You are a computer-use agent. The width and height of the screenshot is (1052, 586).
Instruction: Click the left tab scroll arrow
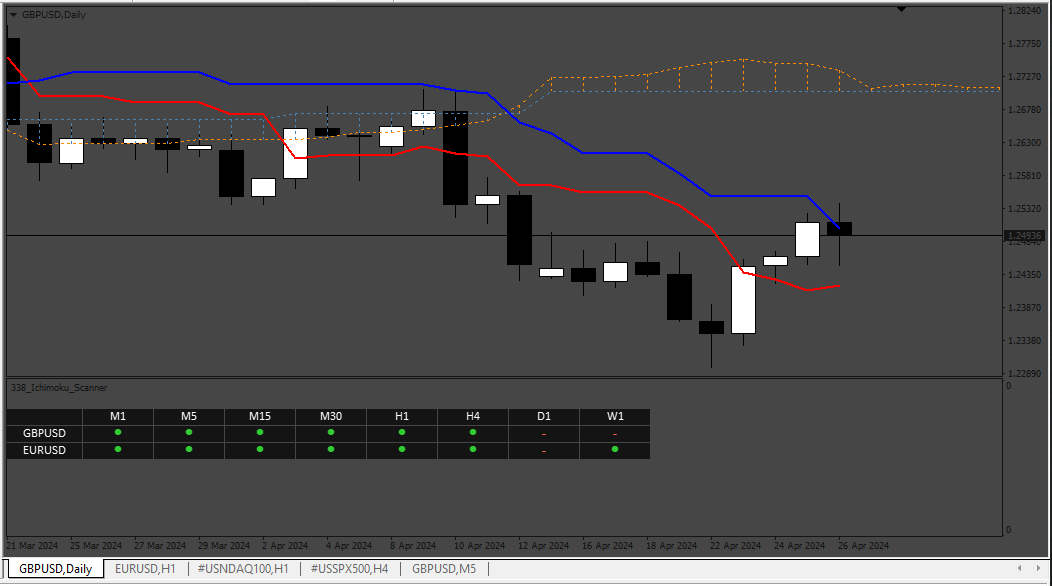pyautogui.click(x=1019, y=569)
